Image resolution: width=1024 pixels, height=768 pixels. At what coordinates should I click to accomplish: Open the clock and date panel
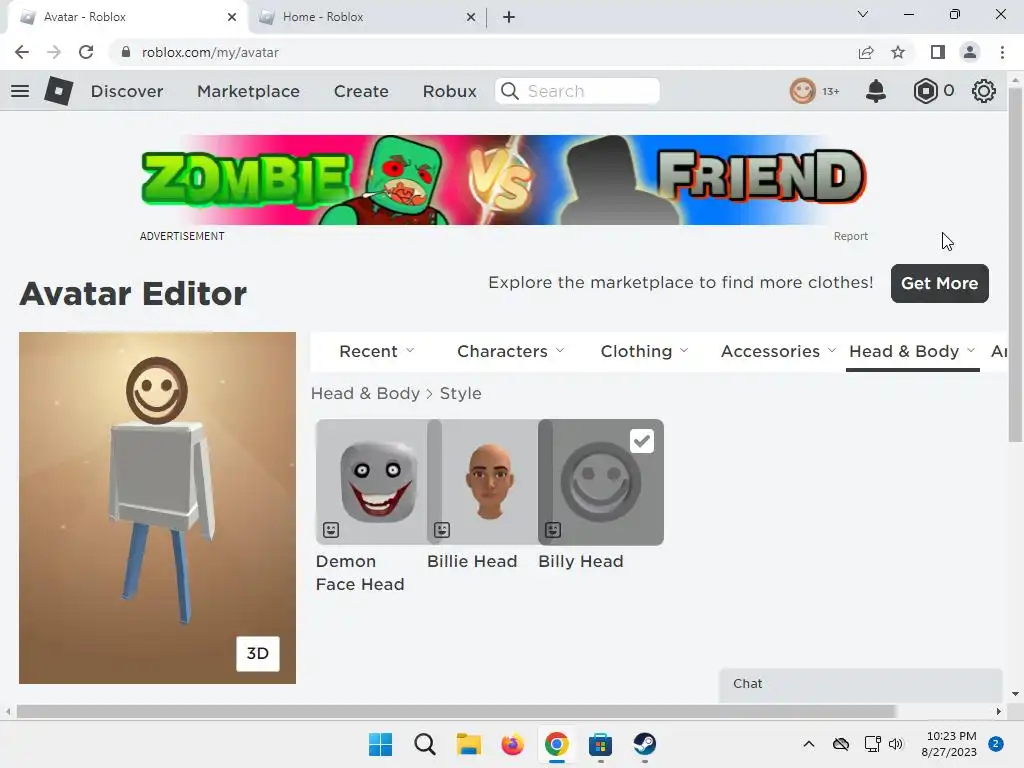[950, 744]
